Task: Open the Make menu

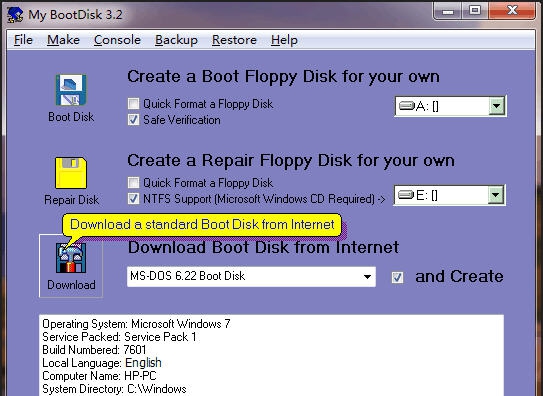Action: pyautogui.click(x=63, y=40)
